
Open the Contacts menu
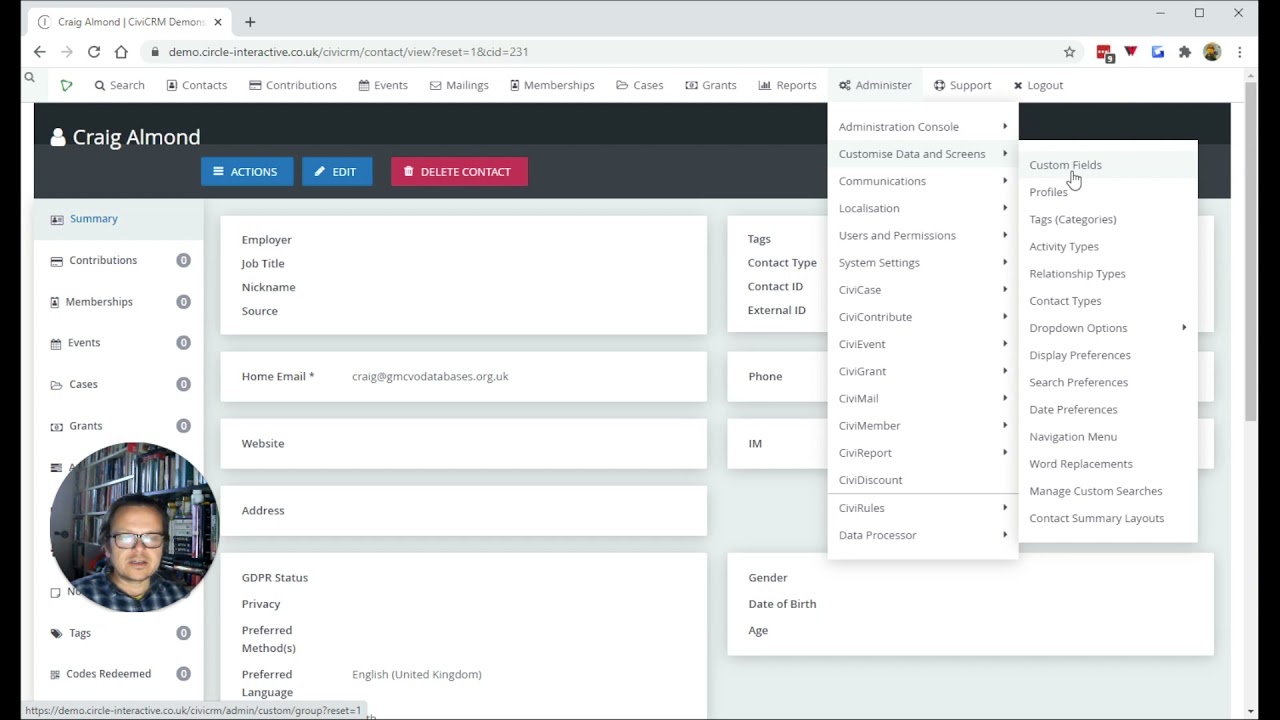click(196, 85)
